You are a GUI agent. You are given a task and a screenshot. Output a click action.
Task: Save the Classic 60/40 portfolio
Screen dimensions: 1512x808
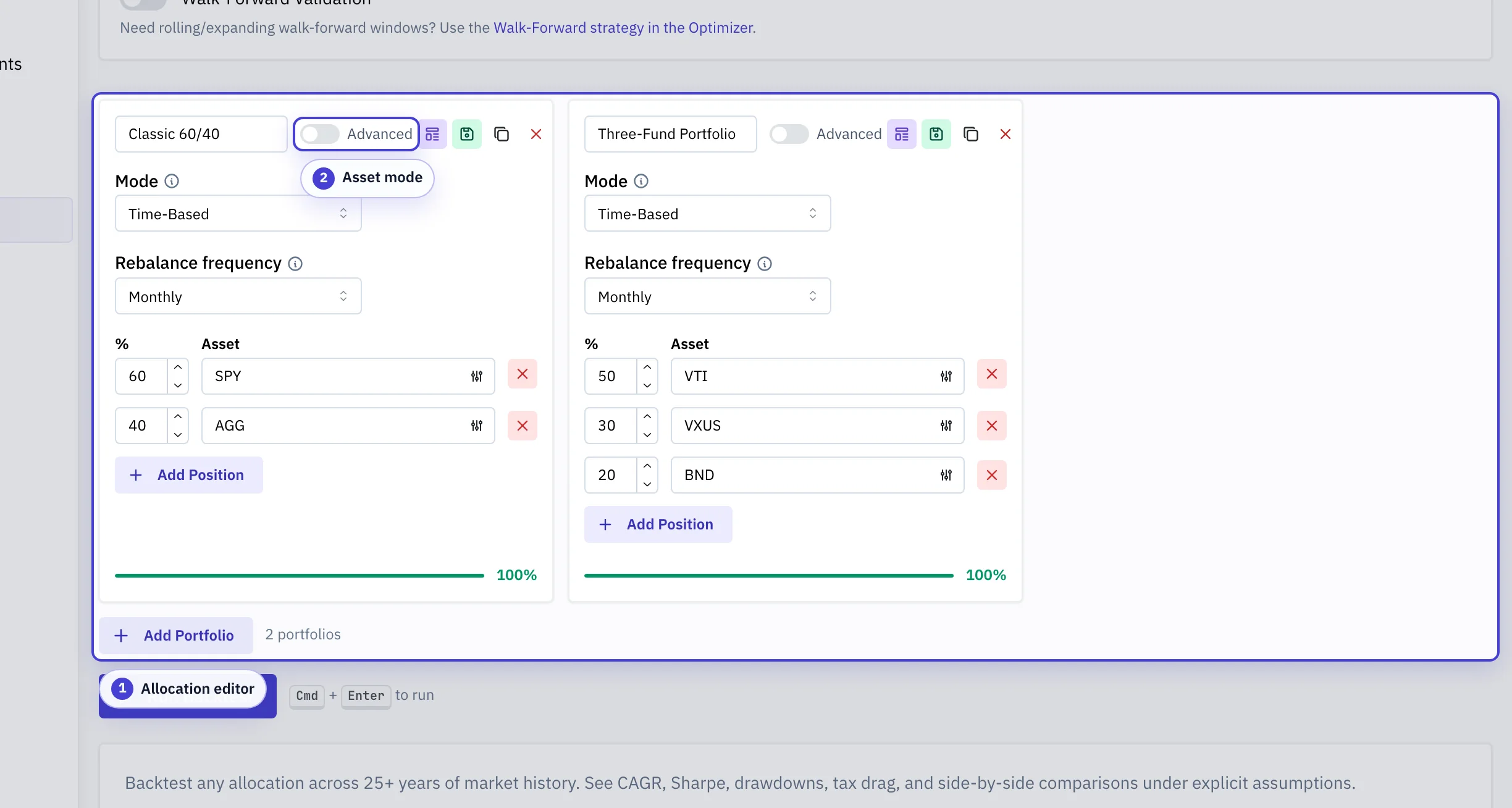(467, 134)
